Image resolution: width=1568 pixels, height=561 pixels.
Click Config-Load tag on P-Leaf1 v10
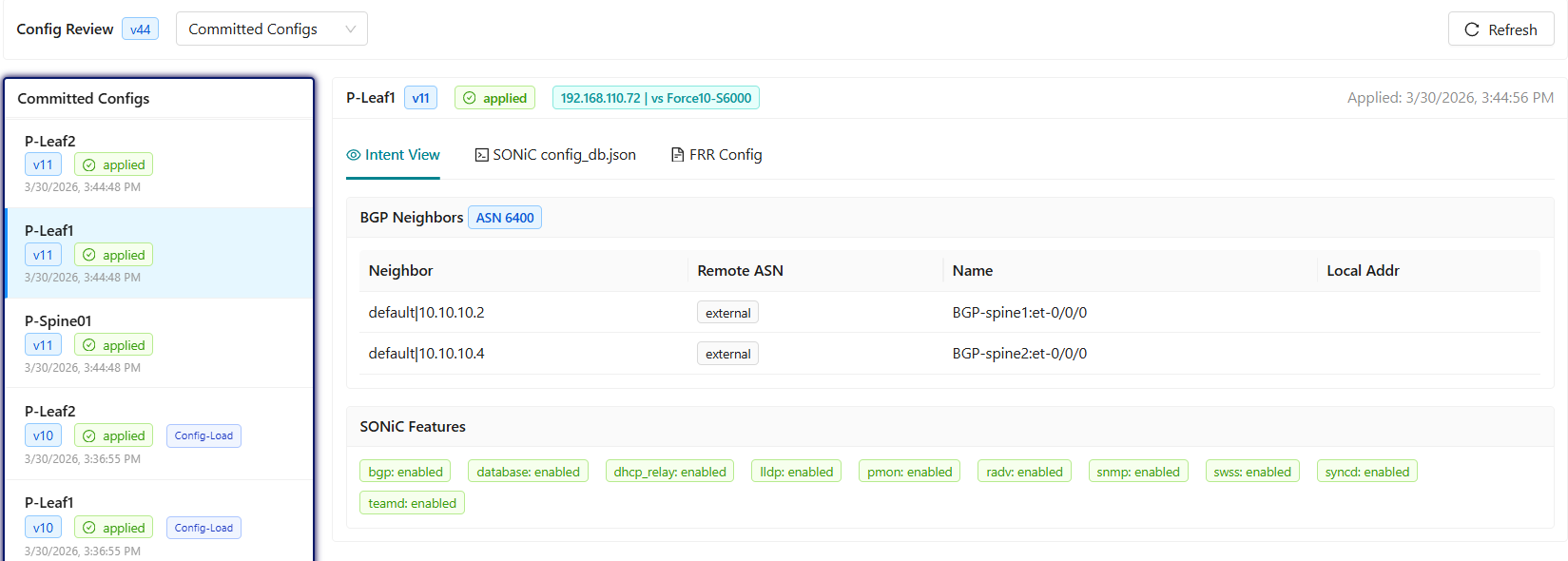pos(203,528)
